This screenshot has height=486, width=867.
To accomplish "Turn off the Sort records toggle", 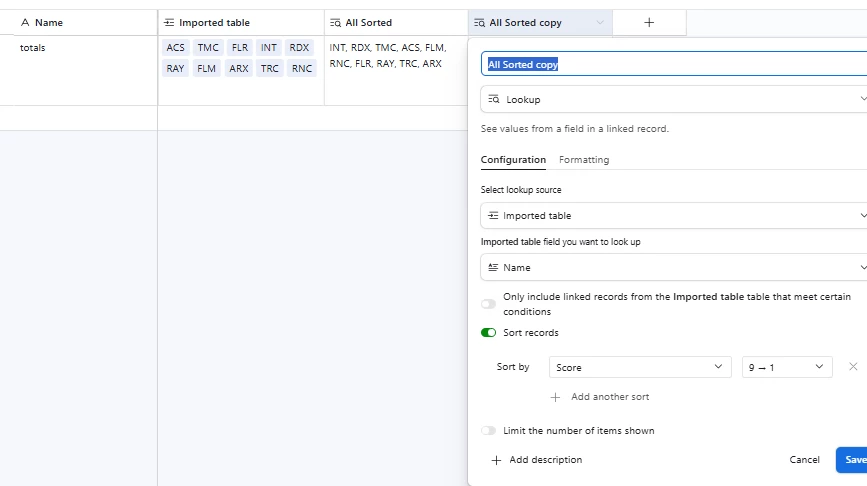I will pyautogui.click(x=488, y=332).
